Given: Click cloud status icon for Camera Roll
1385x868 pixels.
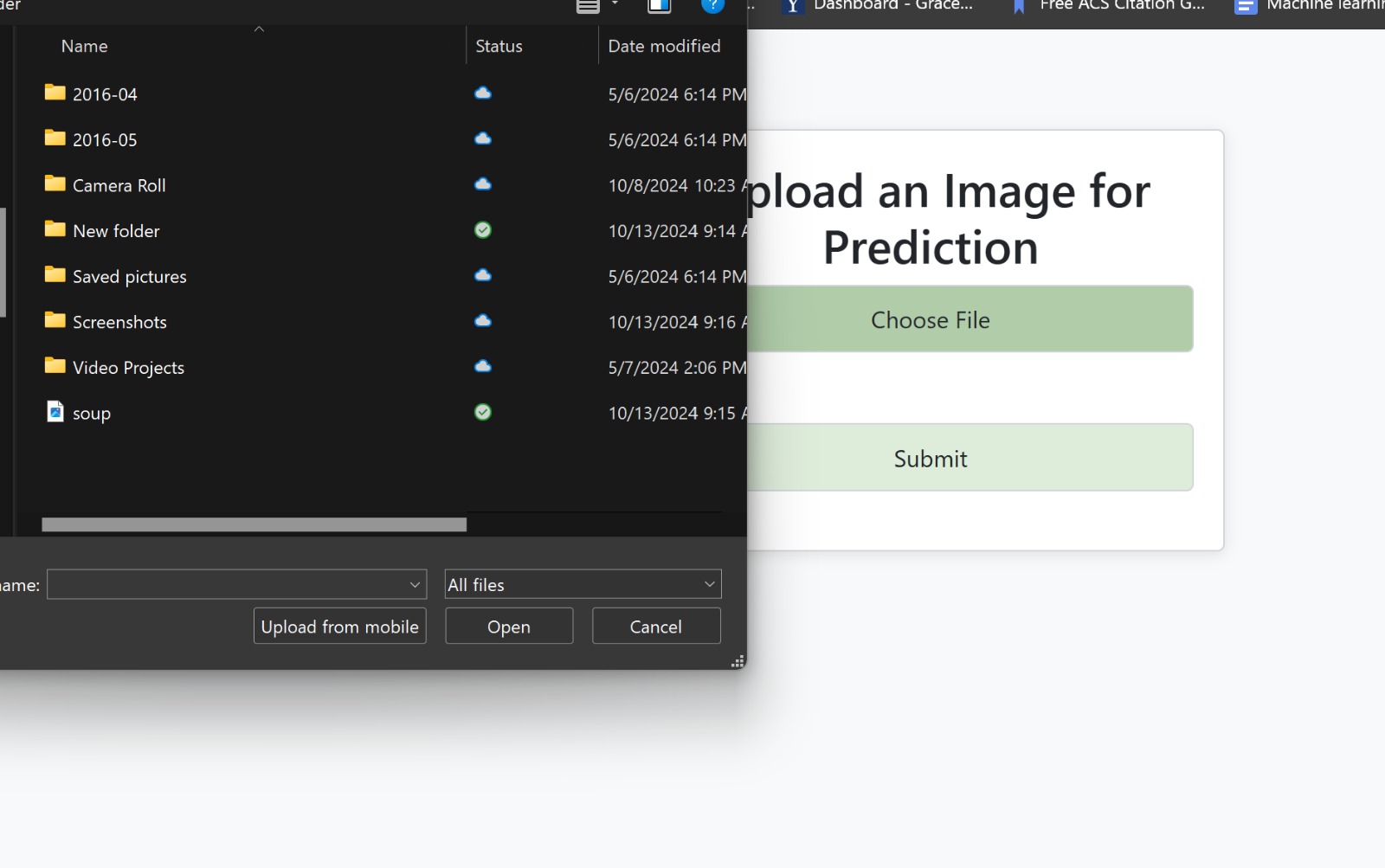Looking at the screenshot, I should pyautogui.click(x=483, y=184).
